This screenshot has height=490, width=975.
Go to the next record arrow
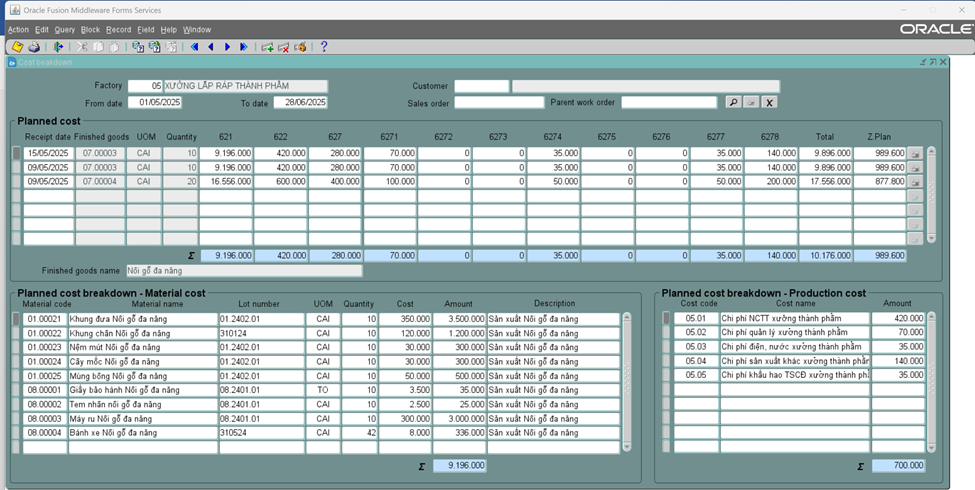pyautogui.click(x=228, y=47)
